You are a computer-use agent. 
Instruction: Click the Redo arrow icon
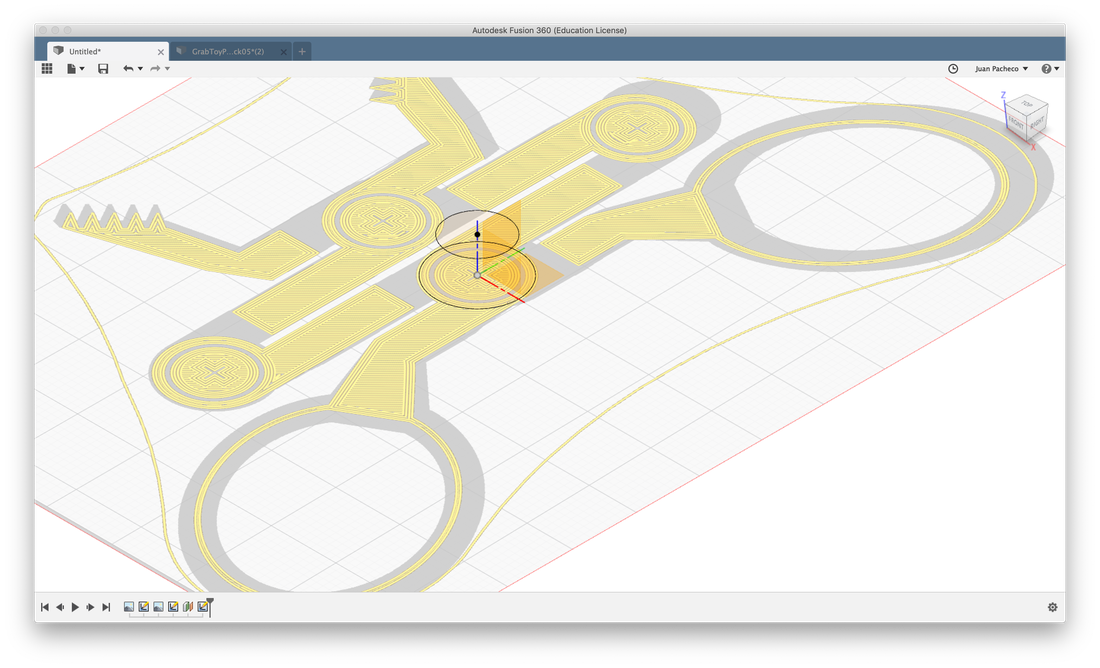155,68
